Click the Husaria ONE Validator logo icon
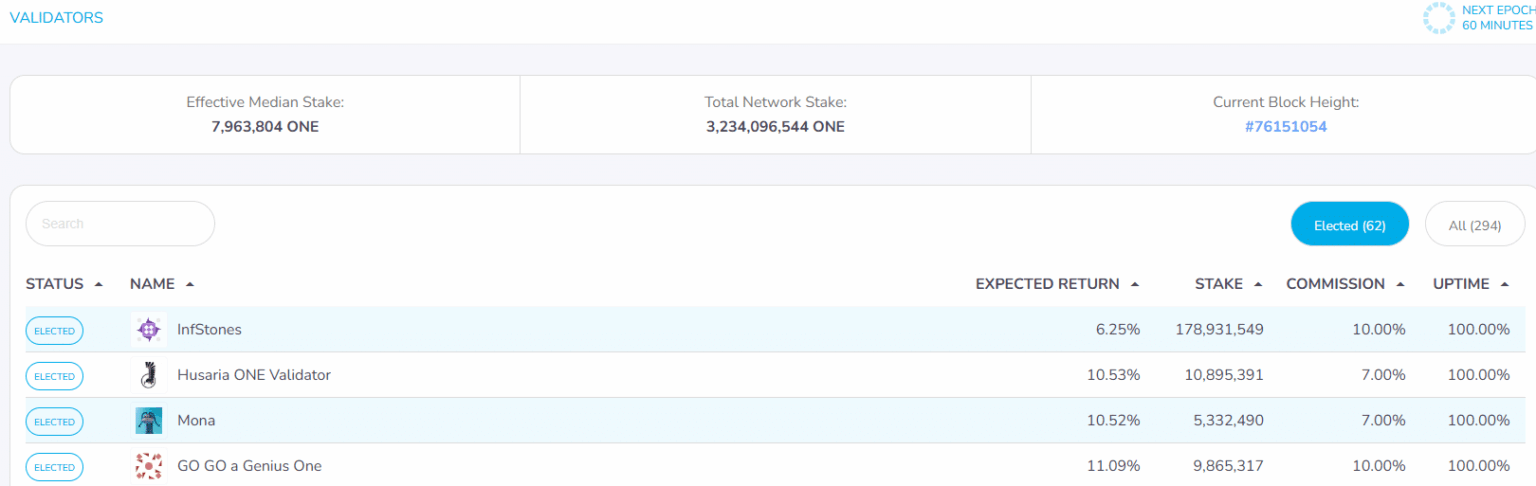The width and height of the screenshot is (1536, 486). pos(148,375)
